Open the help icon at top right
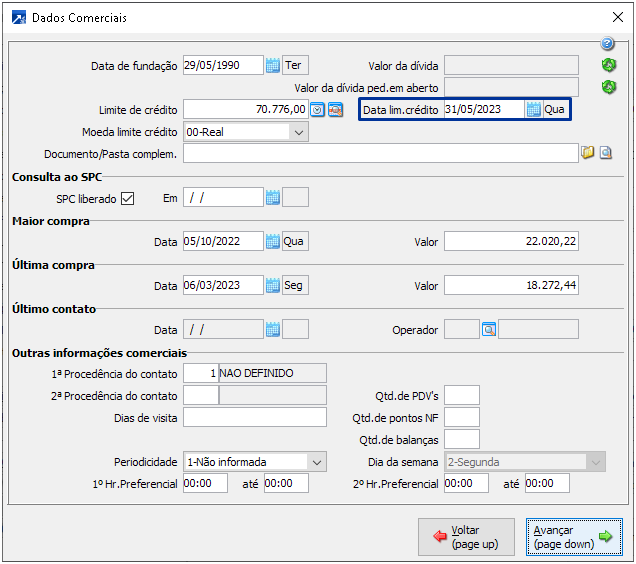The image size is (636, 564). click(607, 44)
